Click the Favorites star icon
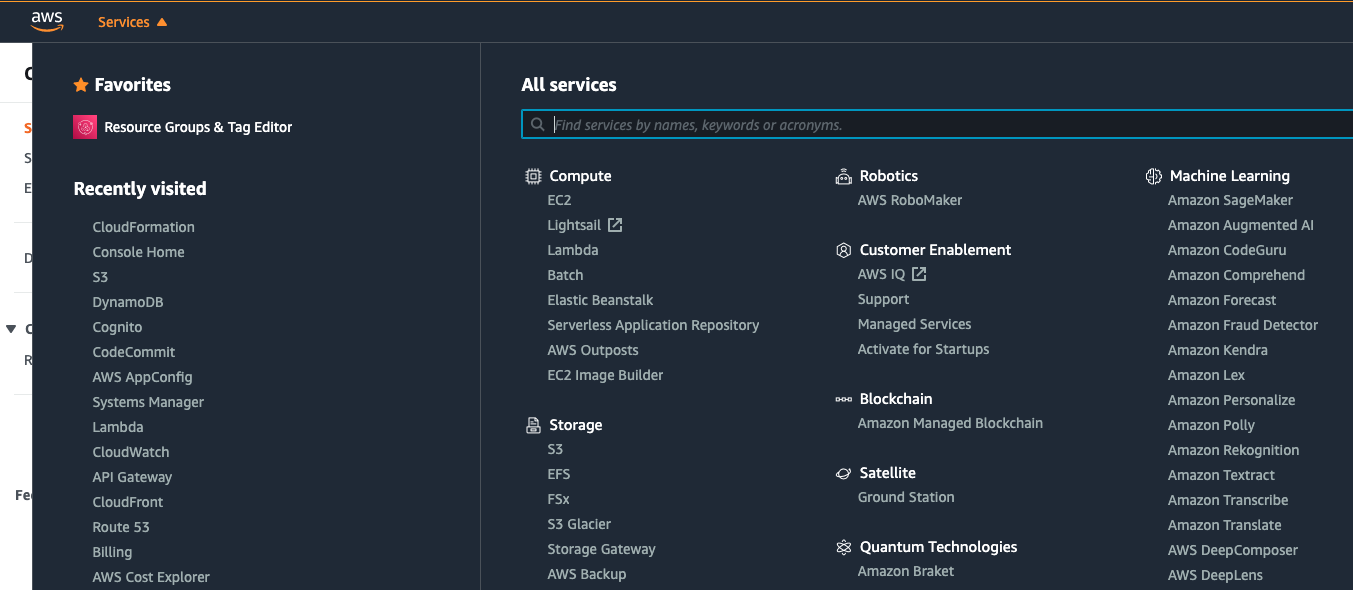 click(81, 85)
